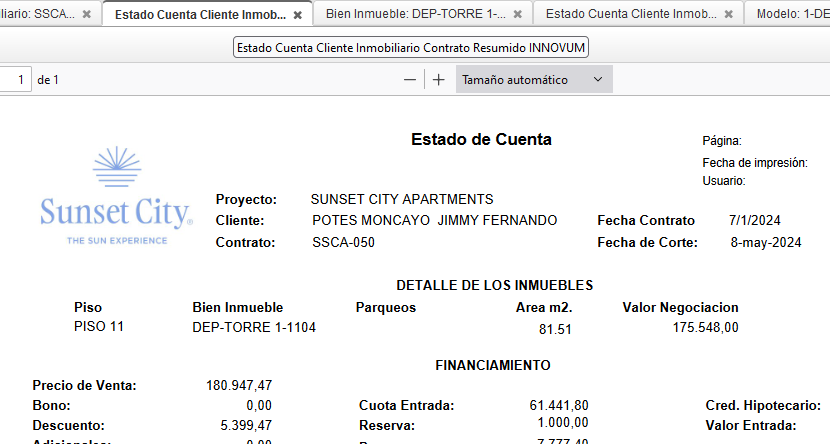Expand zoom options using the chevron arrow

(598, 80)
